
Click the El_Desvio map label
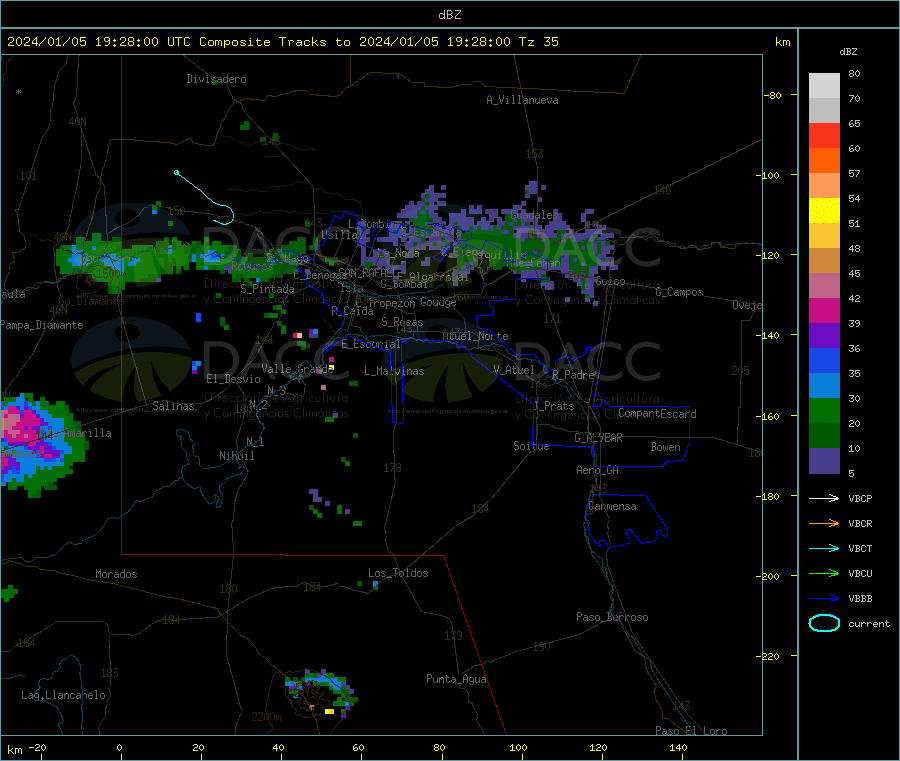[233, 379]
